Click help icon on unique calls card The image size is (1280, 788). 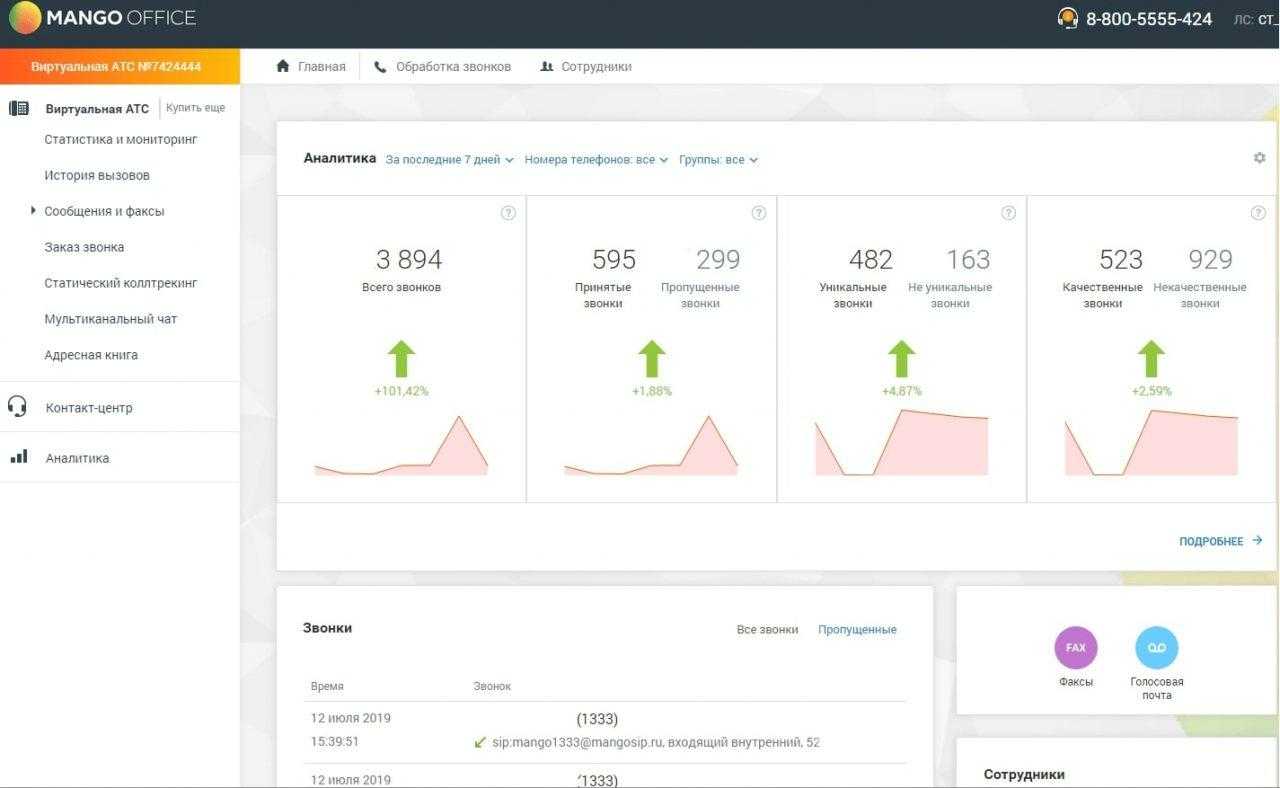tap(1008, 213)
